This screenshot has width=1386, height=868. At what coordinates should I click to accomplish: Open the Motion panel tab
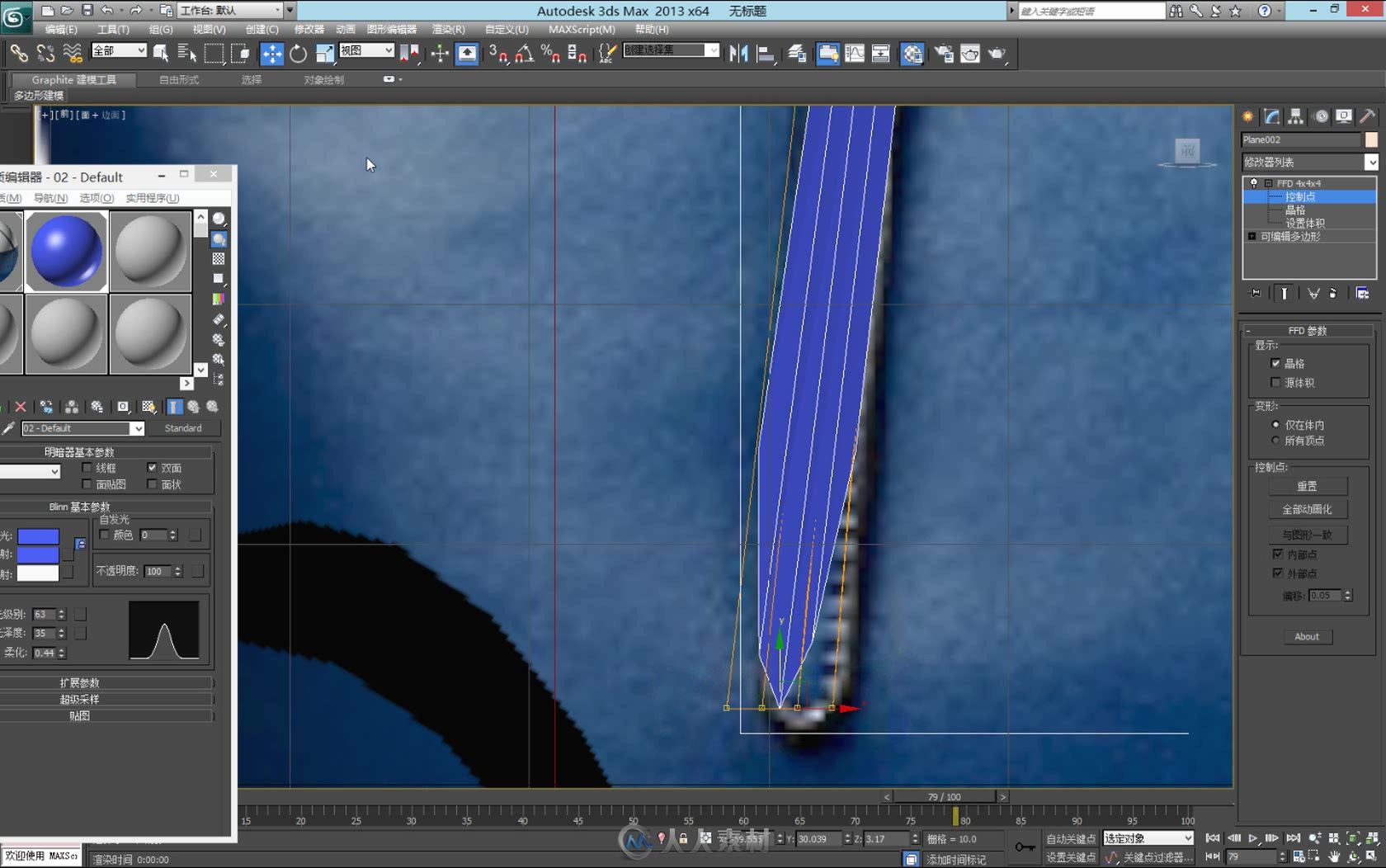pos(1321,116)
